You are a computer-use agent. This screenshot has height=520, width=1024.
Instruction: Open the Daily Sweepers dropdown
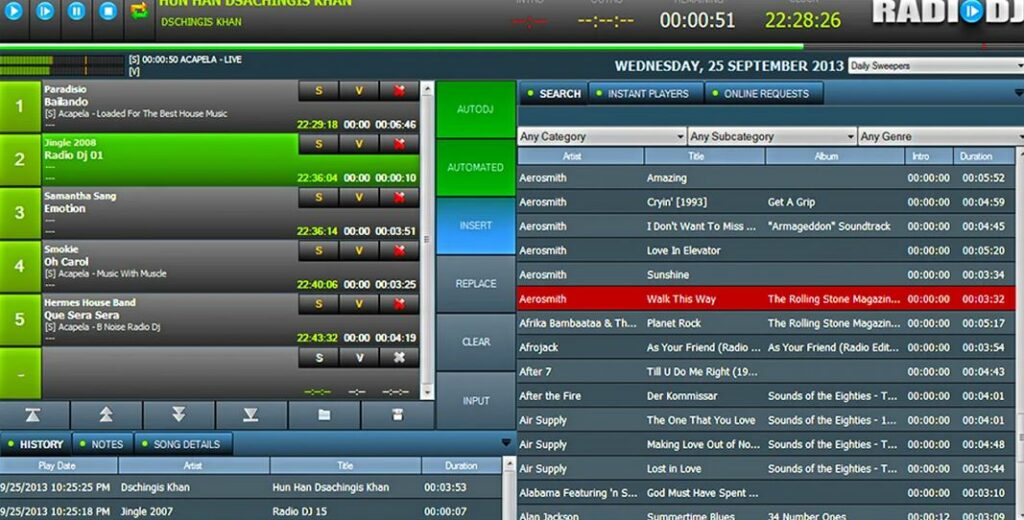936,65
